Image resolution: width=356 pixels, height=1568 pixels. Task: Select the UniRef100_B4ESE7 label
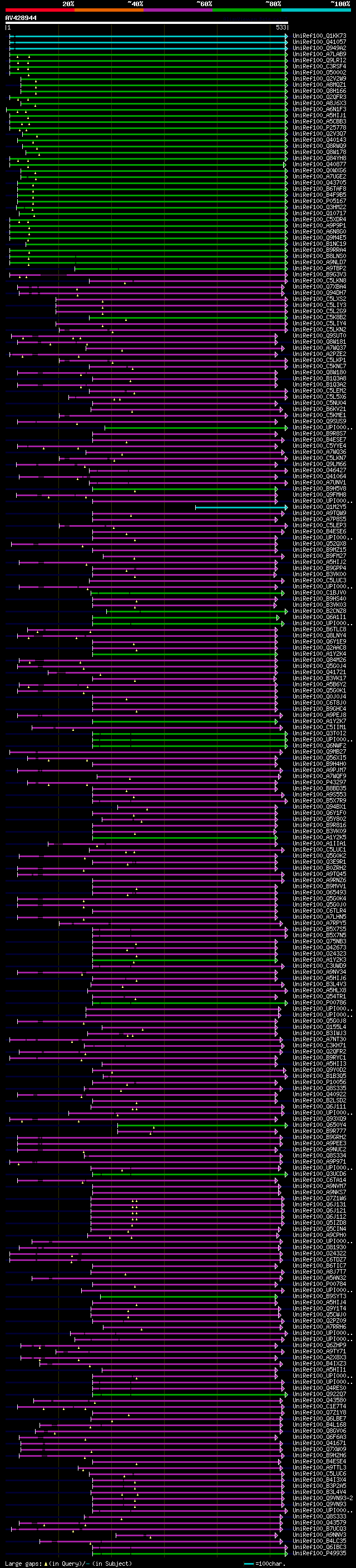319,439
